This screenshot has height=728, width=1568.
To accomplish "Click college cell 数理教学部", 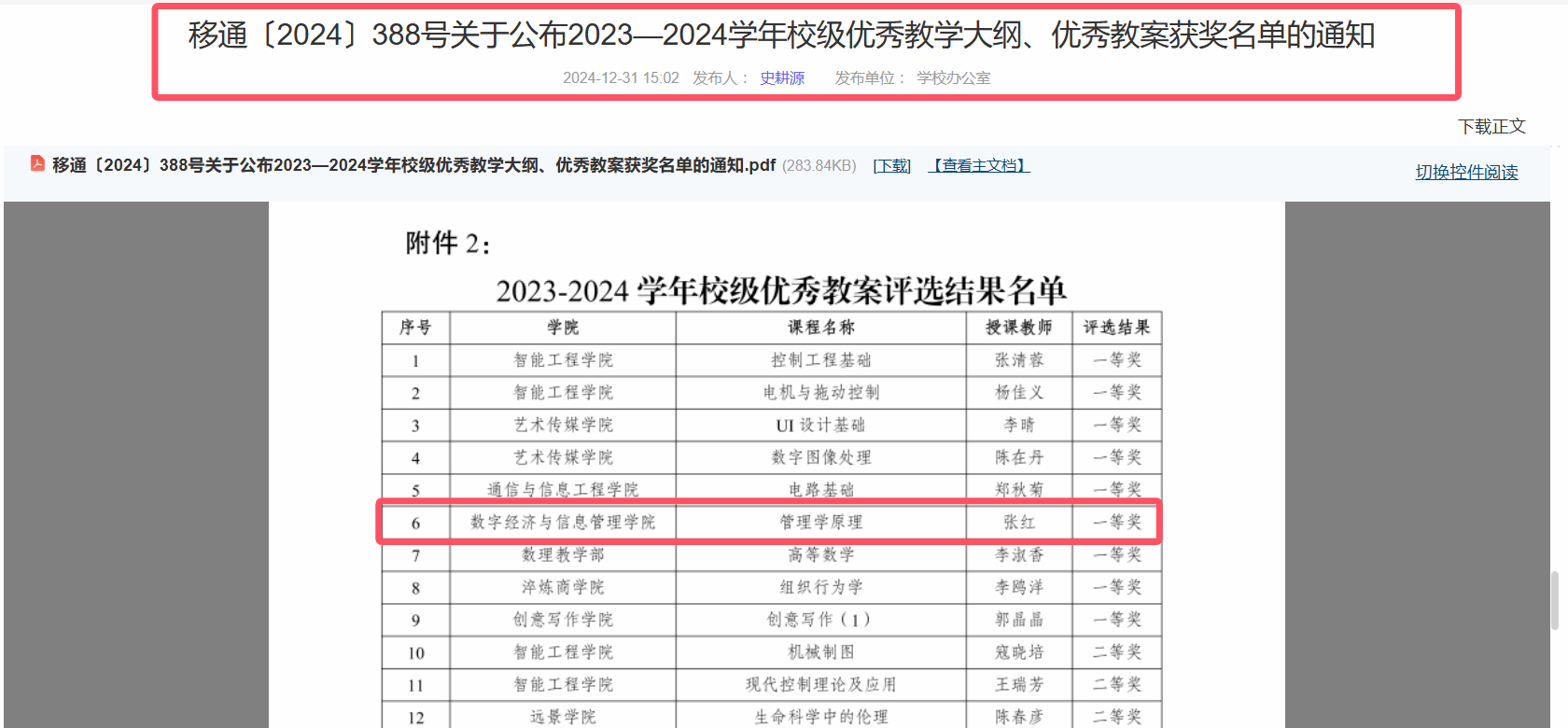I will [x=563, y=555].
